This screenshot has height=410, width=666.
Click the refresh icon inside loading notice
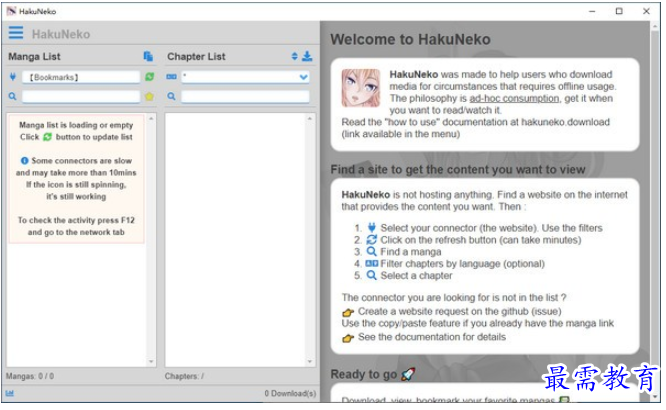click(x=47, y=137)
